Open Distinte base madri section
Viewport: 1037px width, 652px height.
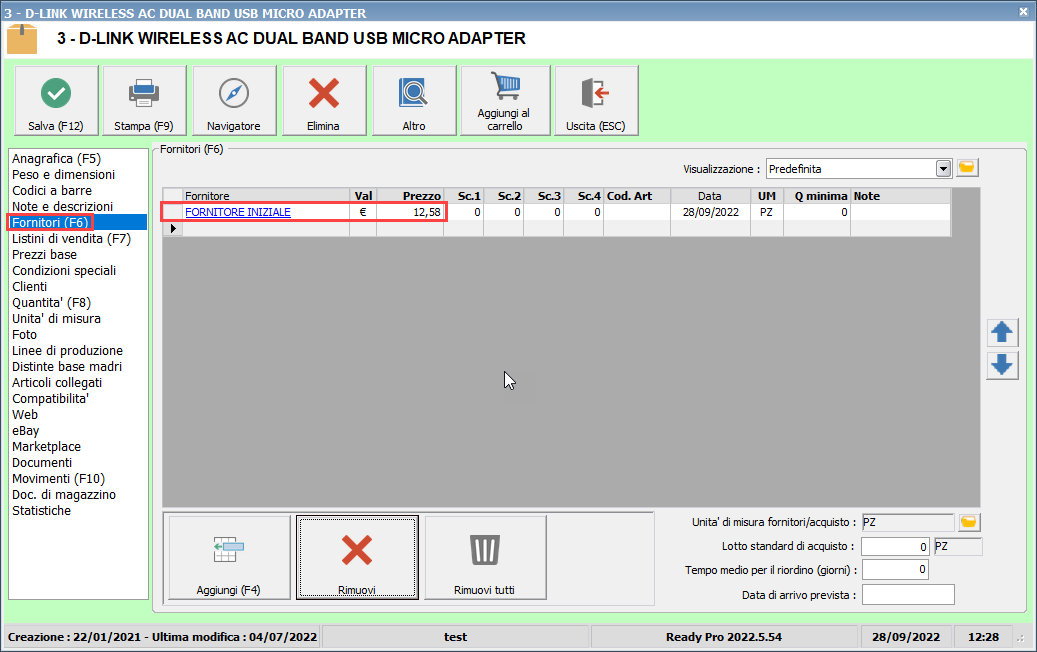[x=67, y=366]
